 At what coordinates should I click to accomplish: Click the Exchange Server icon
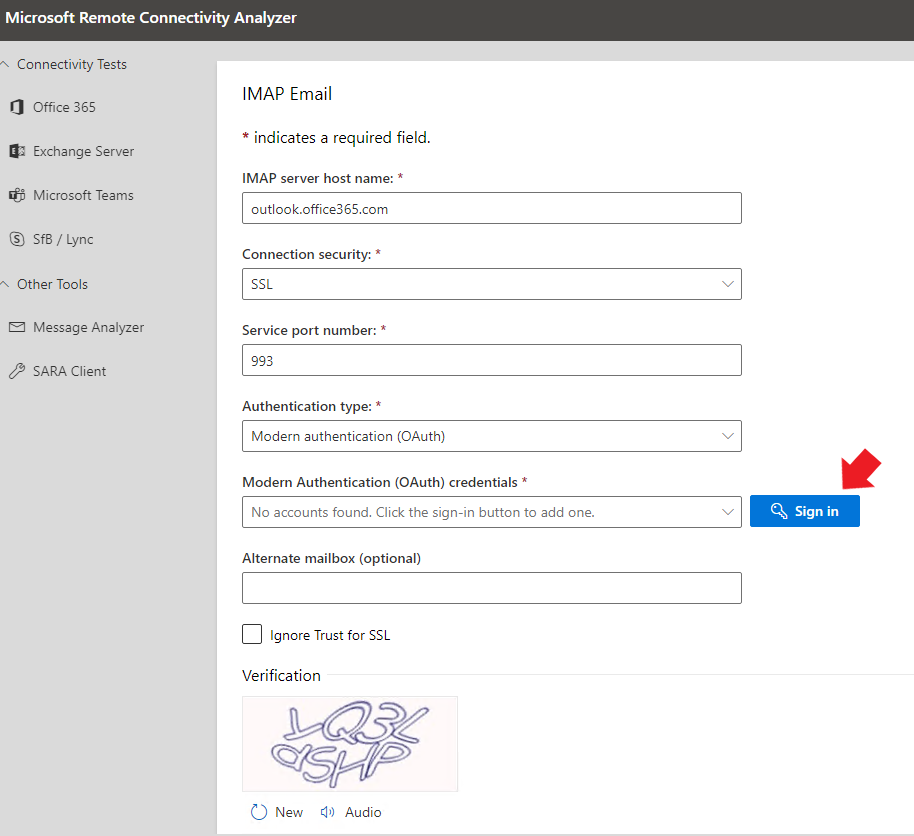coord(17,152)
